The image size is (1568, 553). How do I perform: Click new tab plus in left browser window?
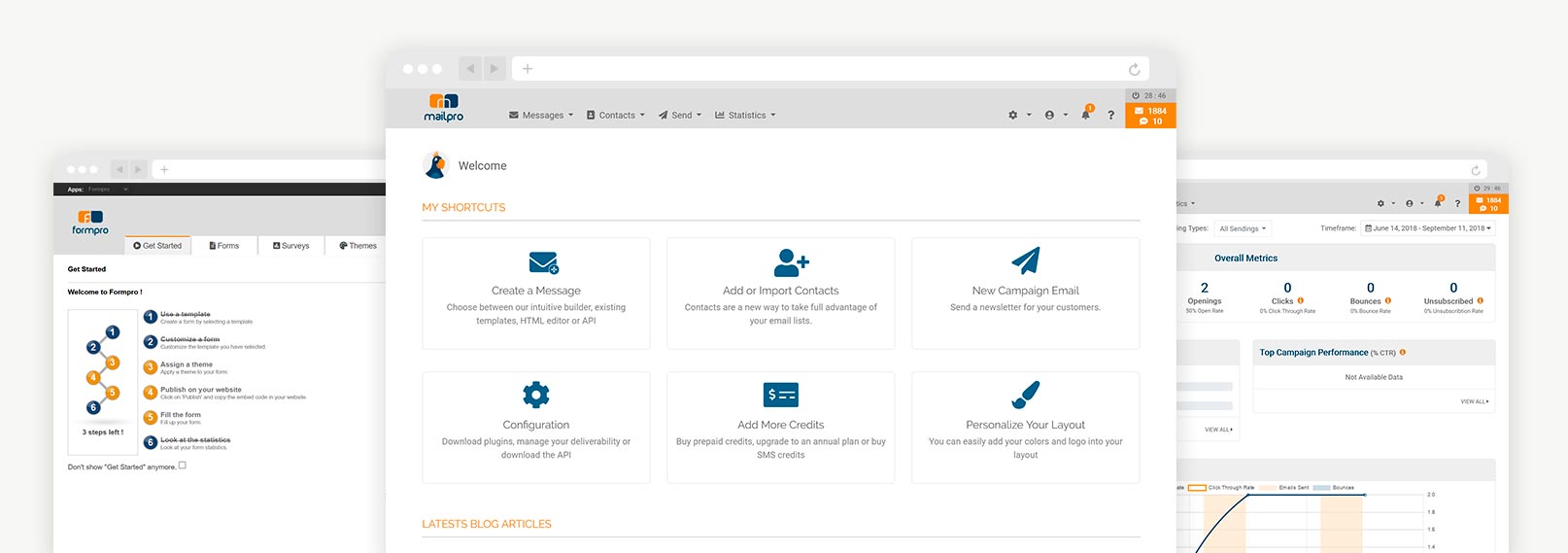[x=164, y=169]
